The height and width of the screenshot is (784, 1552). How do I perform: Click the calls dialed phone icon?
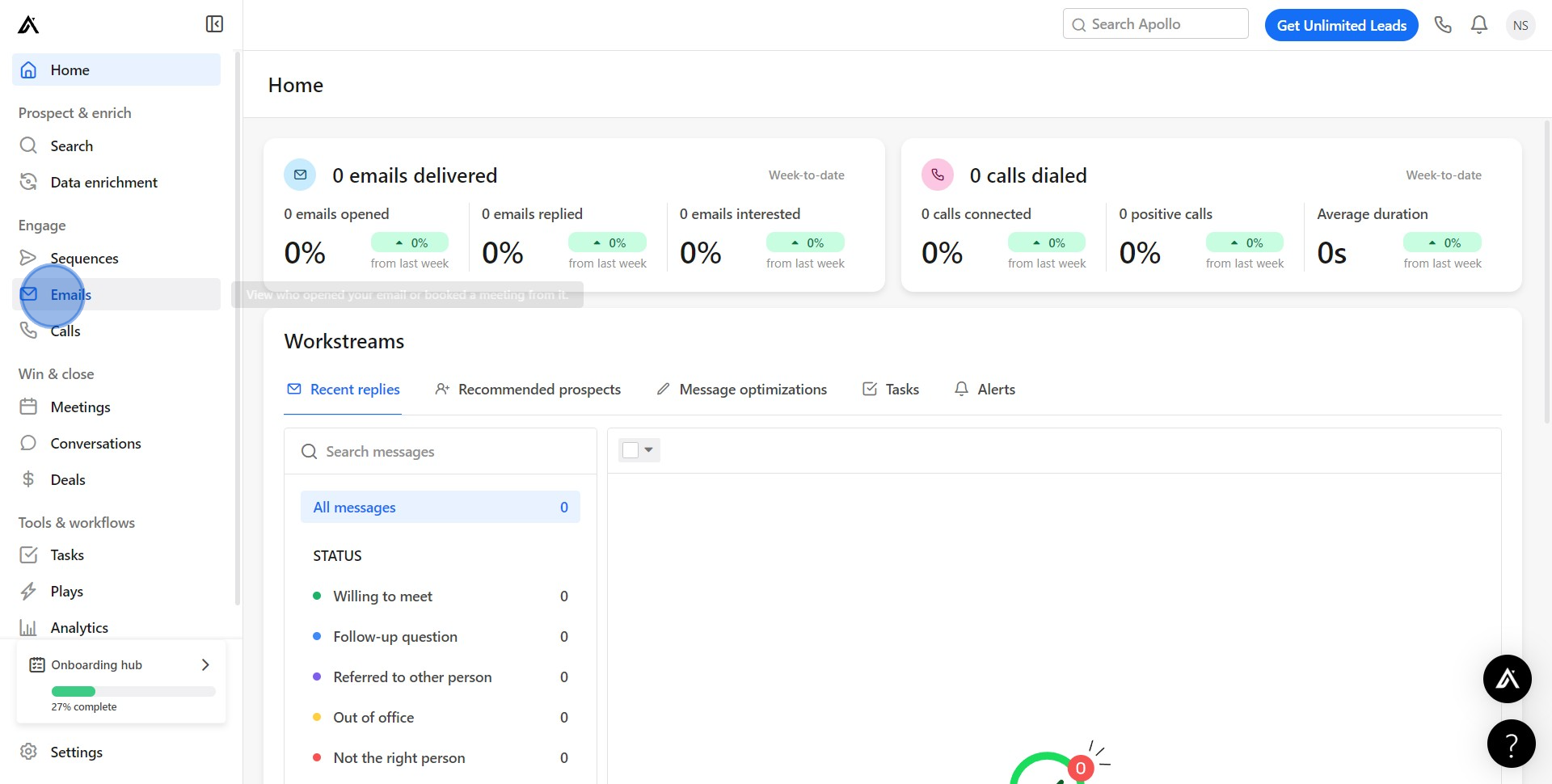pos(938,175)
